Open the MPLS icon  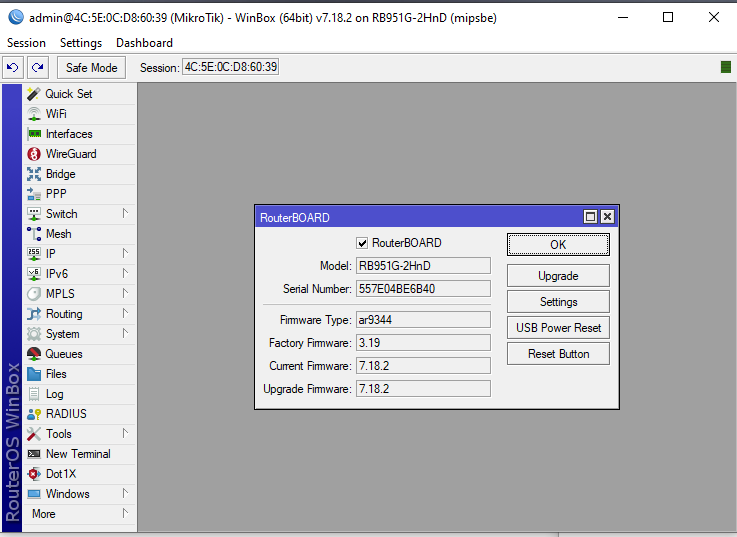click(34, 294)
